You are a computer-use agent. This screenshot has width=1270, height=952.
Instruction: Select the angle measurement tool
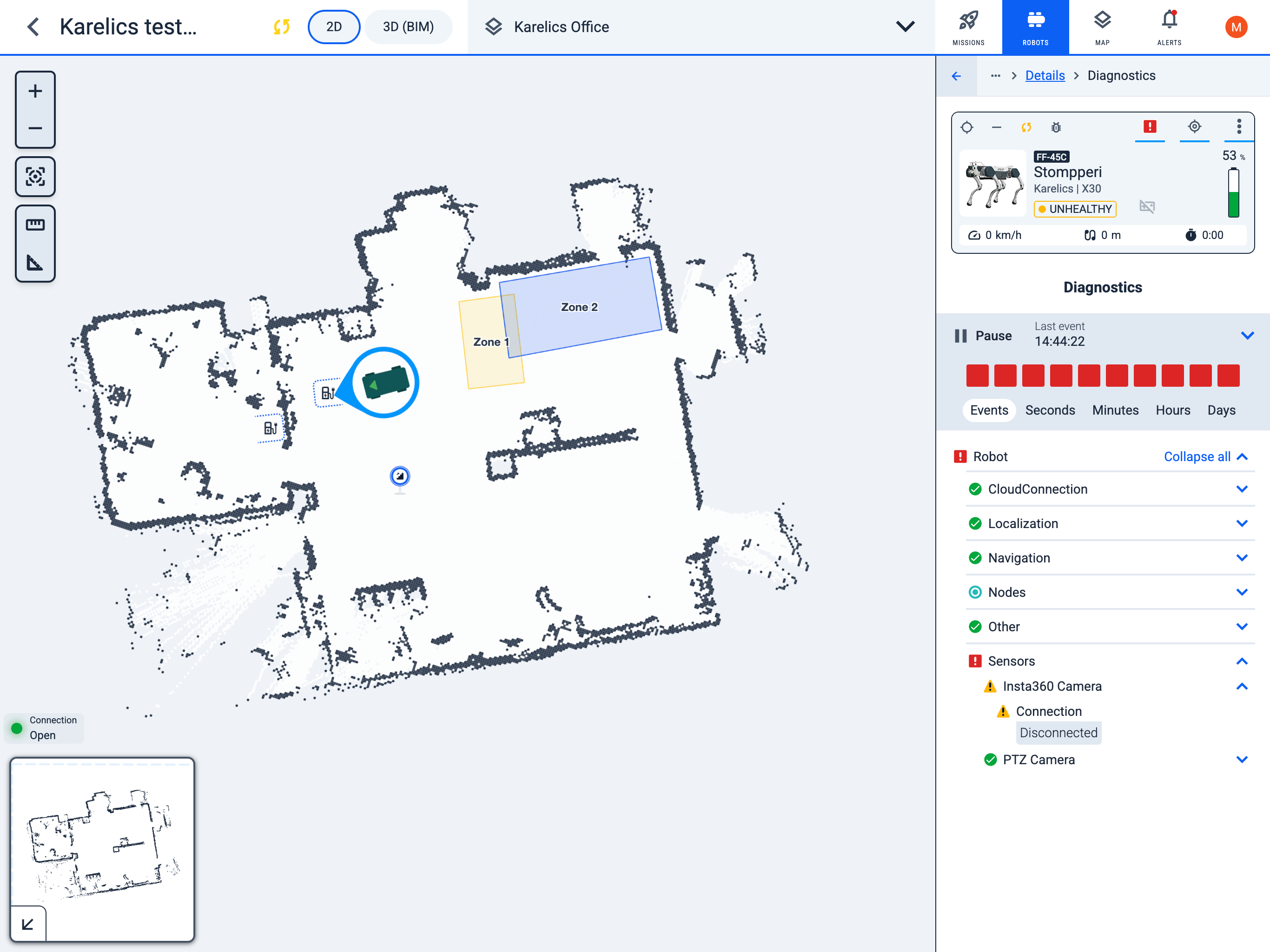click(x=35, y=263)
